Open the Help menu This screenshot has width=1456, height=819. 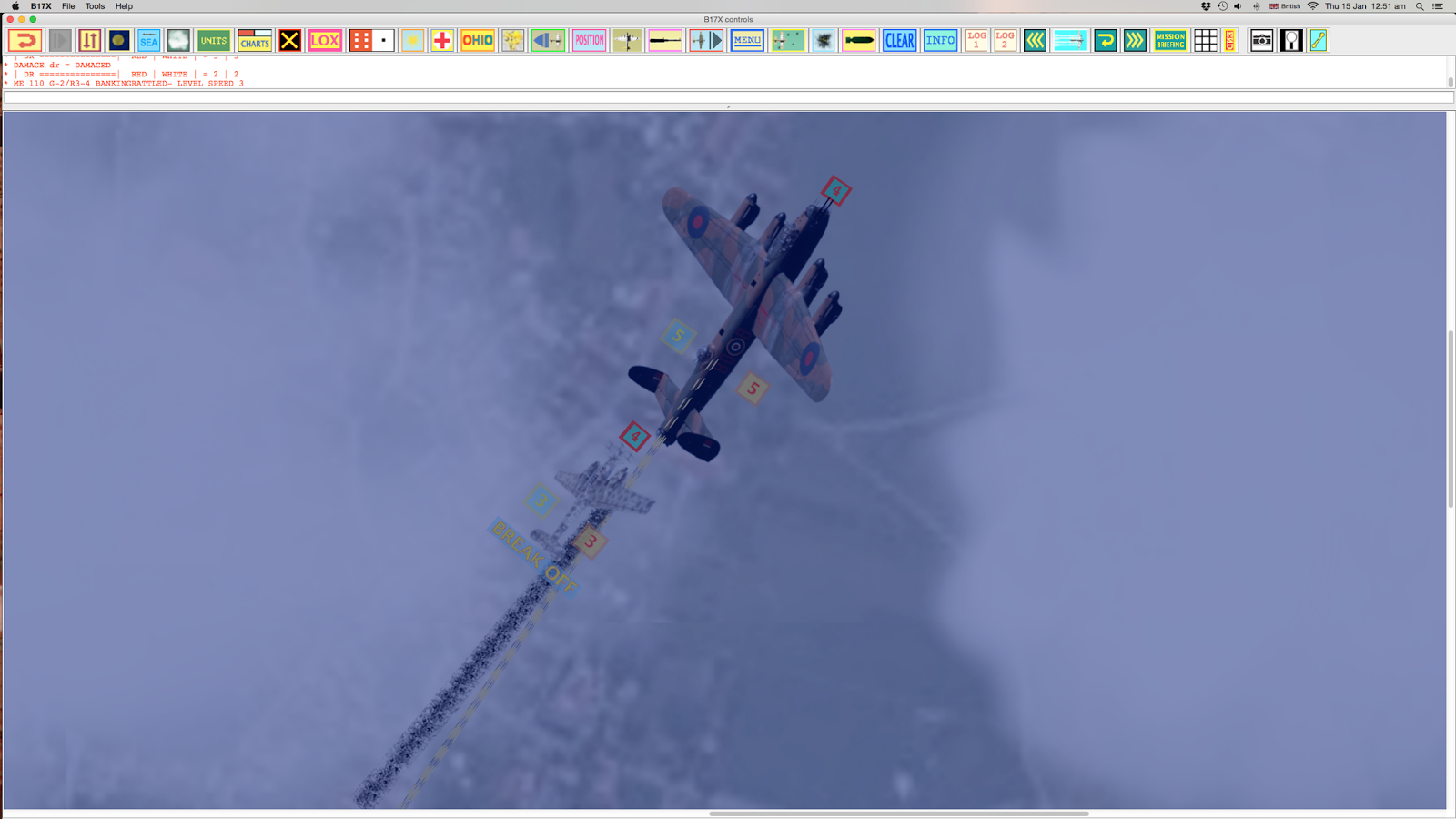pyautogui.click(x=124, y=6)
